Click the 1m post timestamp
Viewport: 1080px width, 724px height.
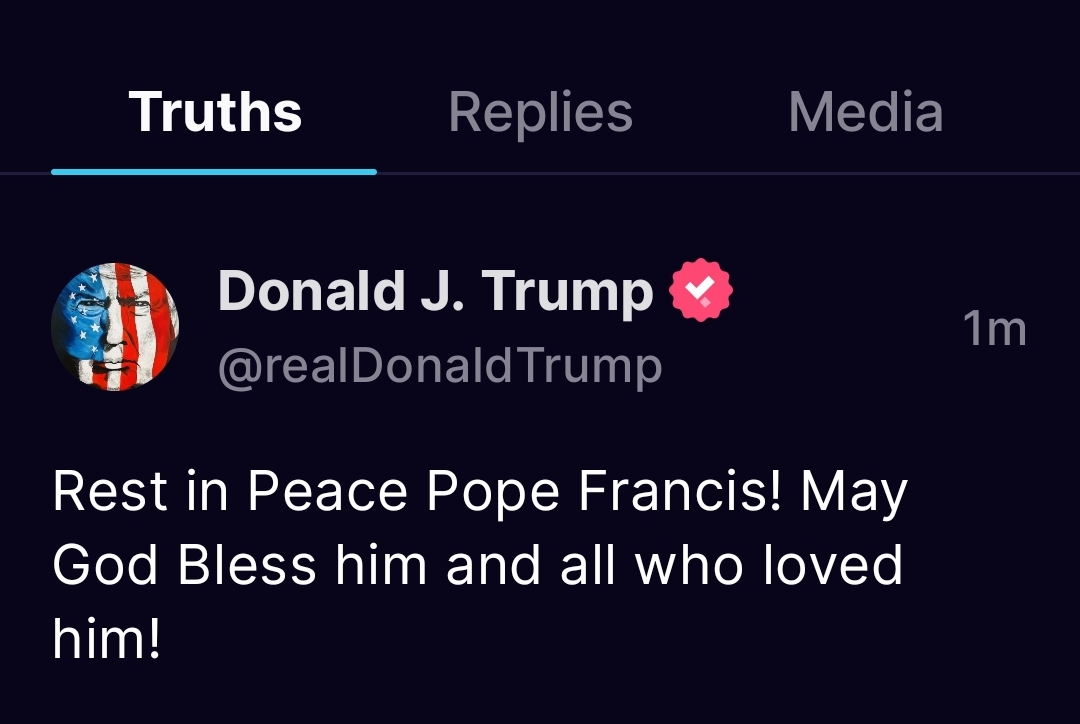pyautogui.click(x=995, y=329)
